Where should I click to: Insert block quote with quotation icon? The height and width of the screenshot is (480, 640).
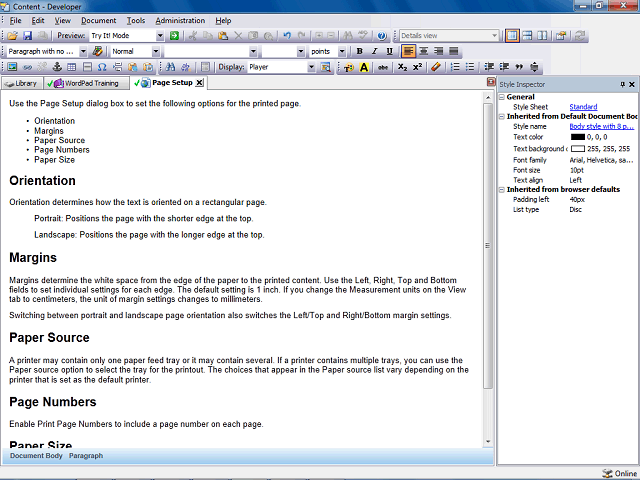tap(519, 67)
